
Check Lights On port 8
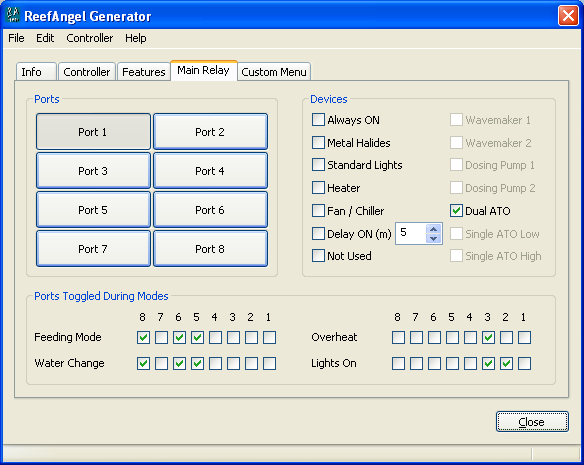click(x=398, y=364)
